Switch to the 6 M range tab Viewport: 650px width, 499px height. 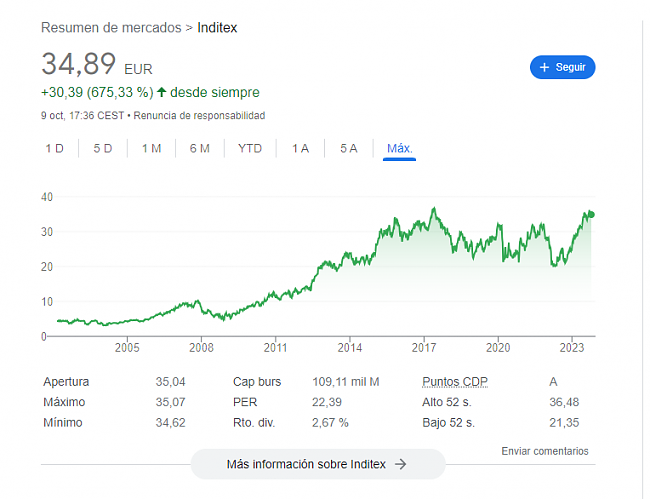[x=200, y=148]
